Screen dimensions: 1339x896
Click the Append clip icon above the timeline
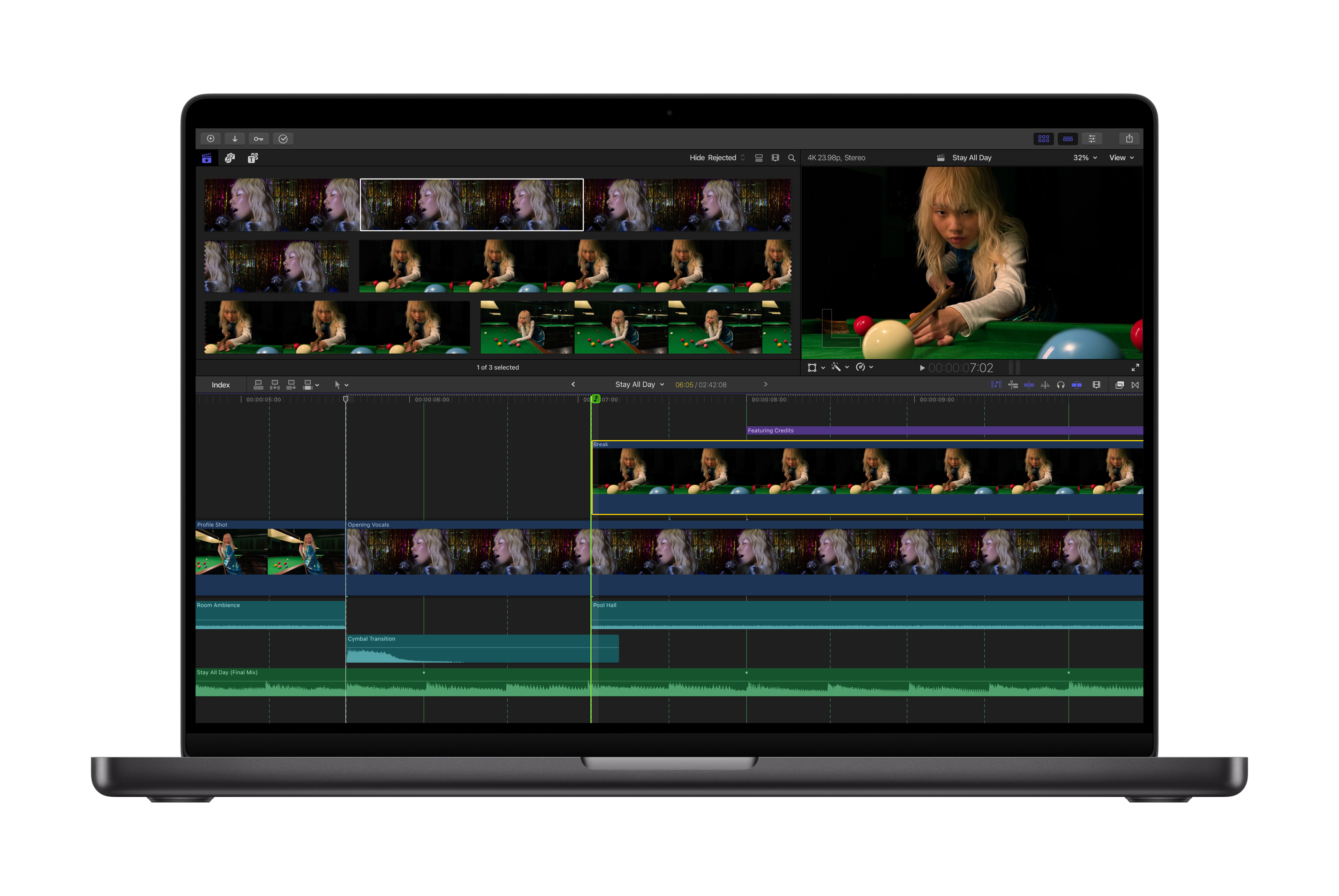click(292, 385)
